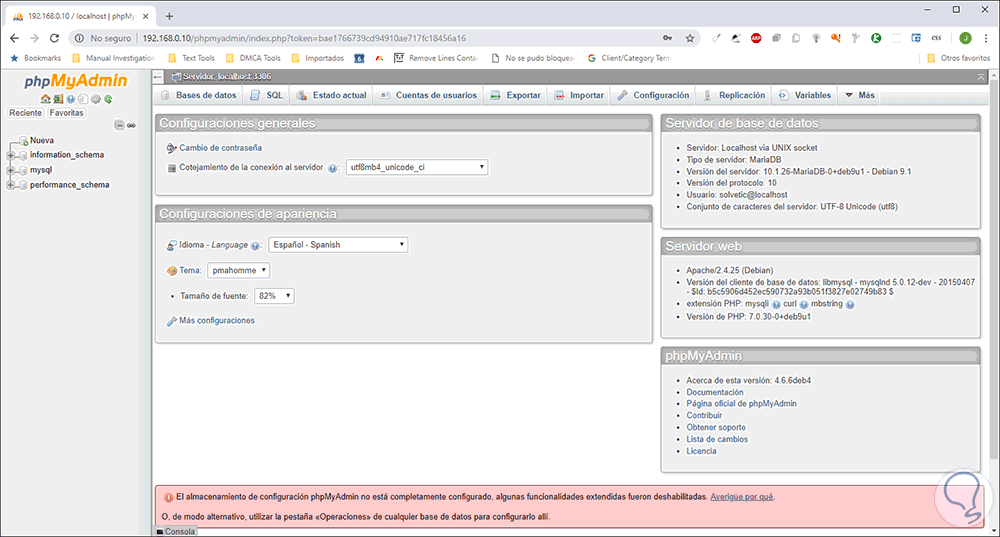This screenshot has width=1000, height=537.
Task: Click the Obtener soporte link
Action: point(716,427)
